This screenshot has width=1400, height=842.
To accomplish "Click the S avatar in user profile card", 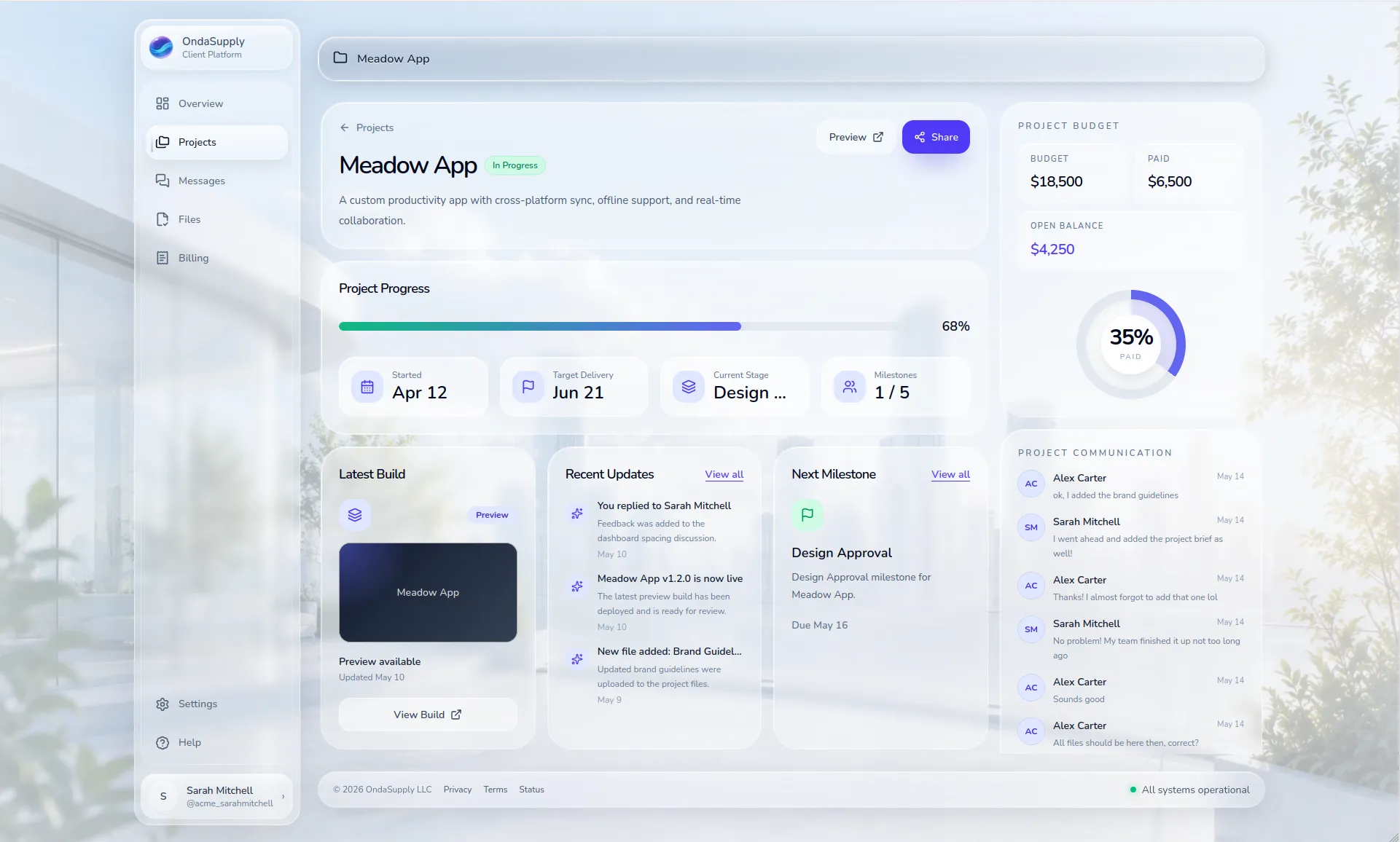I will click(x=163, y=796).
